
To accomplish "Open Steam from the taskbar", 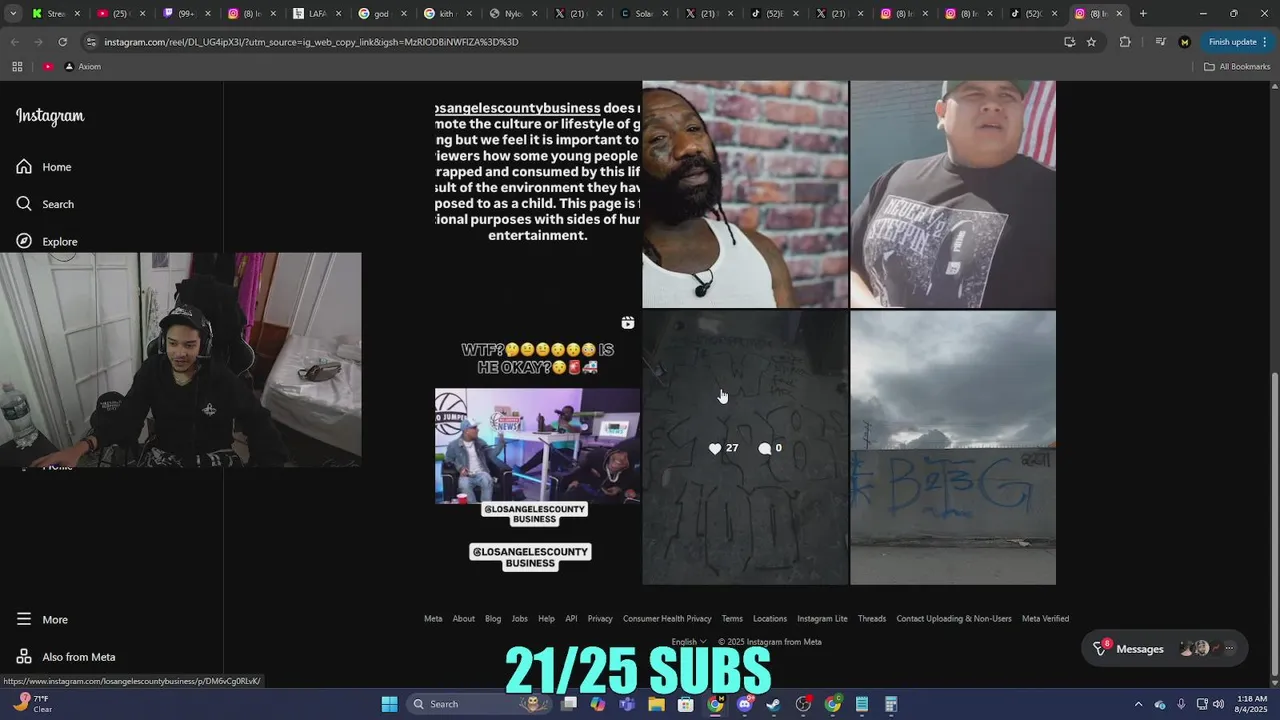I will click(x=773, y=704).
